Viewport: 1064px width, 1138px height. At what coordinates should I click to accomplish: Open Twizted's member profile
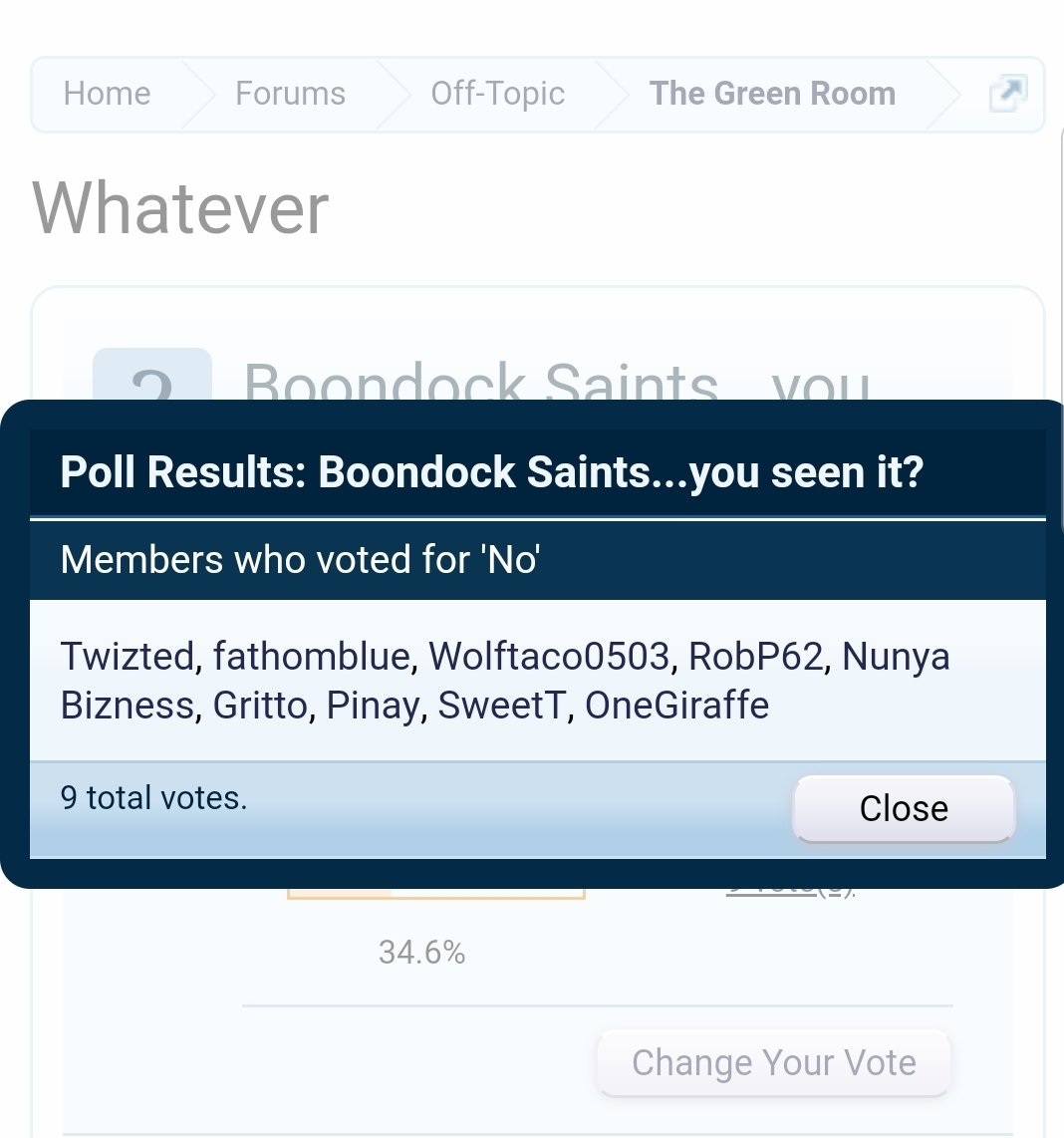(x=127, y=656)
